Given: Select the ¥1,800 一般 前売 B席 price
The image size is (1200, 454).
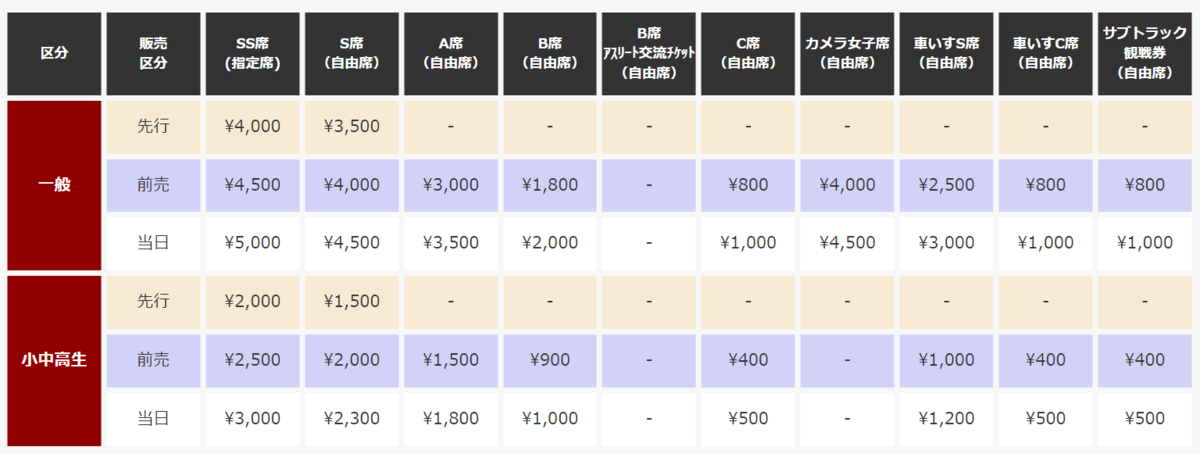Looking at the screenshot, I should tap(549, 185).
